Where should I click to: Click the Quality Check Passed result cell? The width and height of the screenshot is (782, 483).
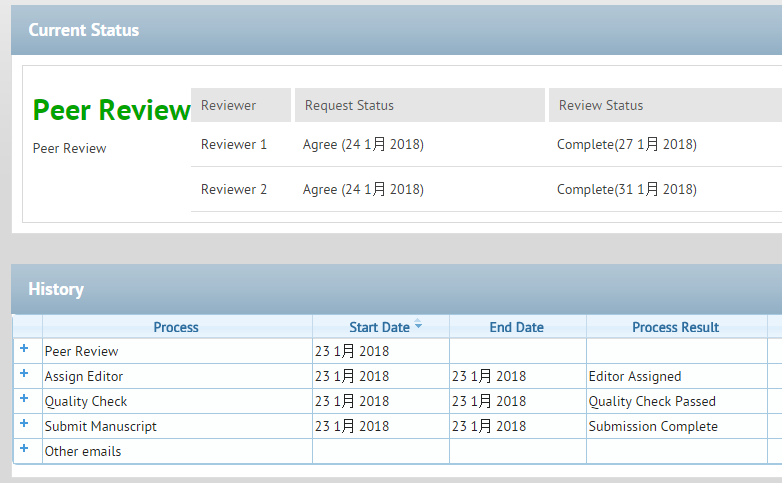tap(652, 402)
